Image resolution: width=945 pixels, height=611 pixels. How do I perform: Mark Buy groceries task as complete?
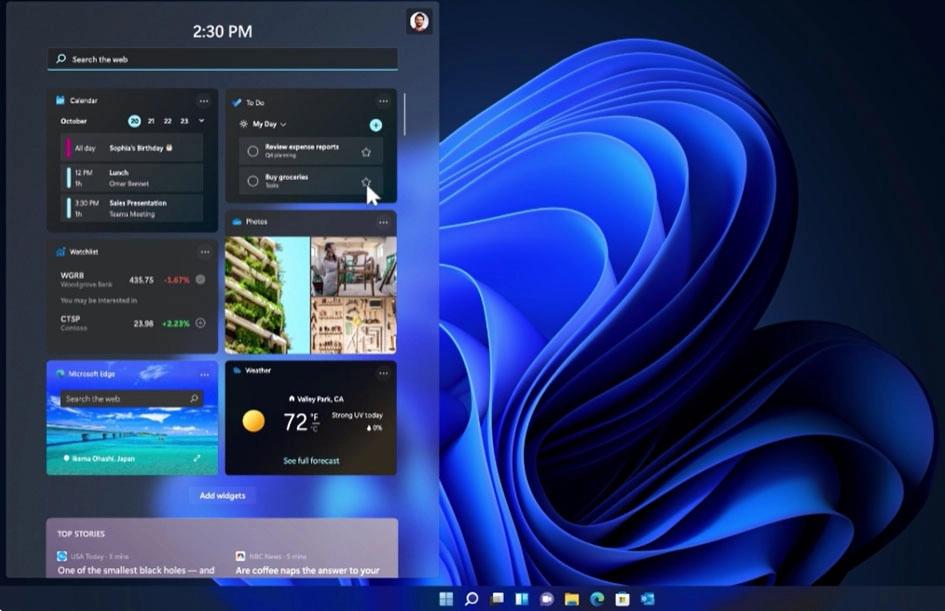253,181
